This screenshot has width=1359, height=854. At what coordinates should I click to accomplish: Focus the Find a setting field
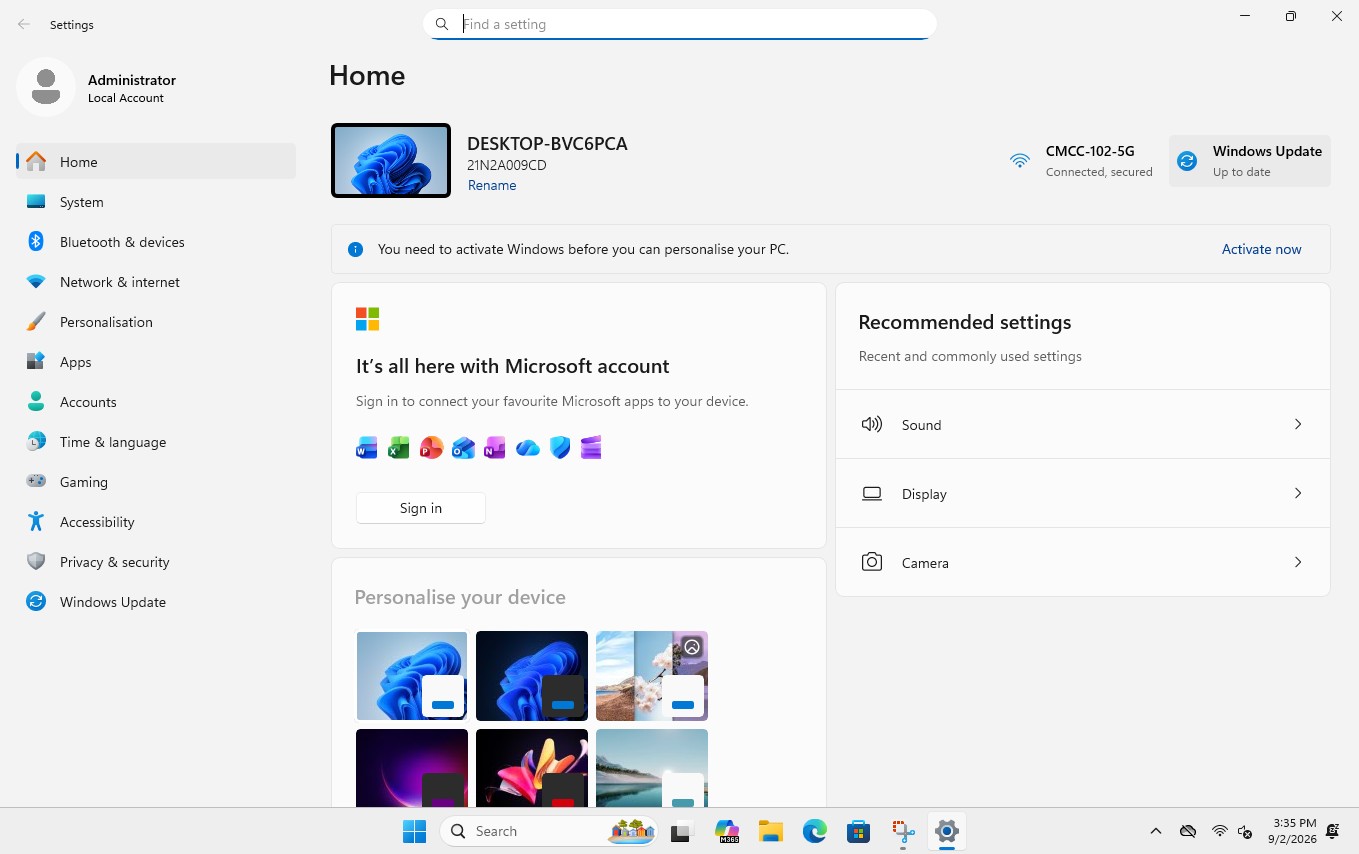coord(680,24)
